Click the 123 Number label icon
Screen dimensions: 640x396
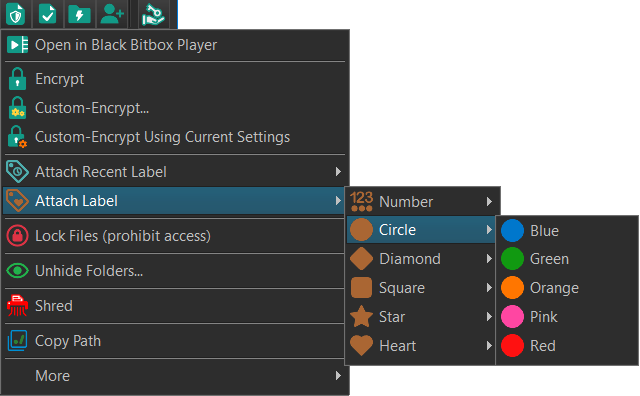pos(361,201)
